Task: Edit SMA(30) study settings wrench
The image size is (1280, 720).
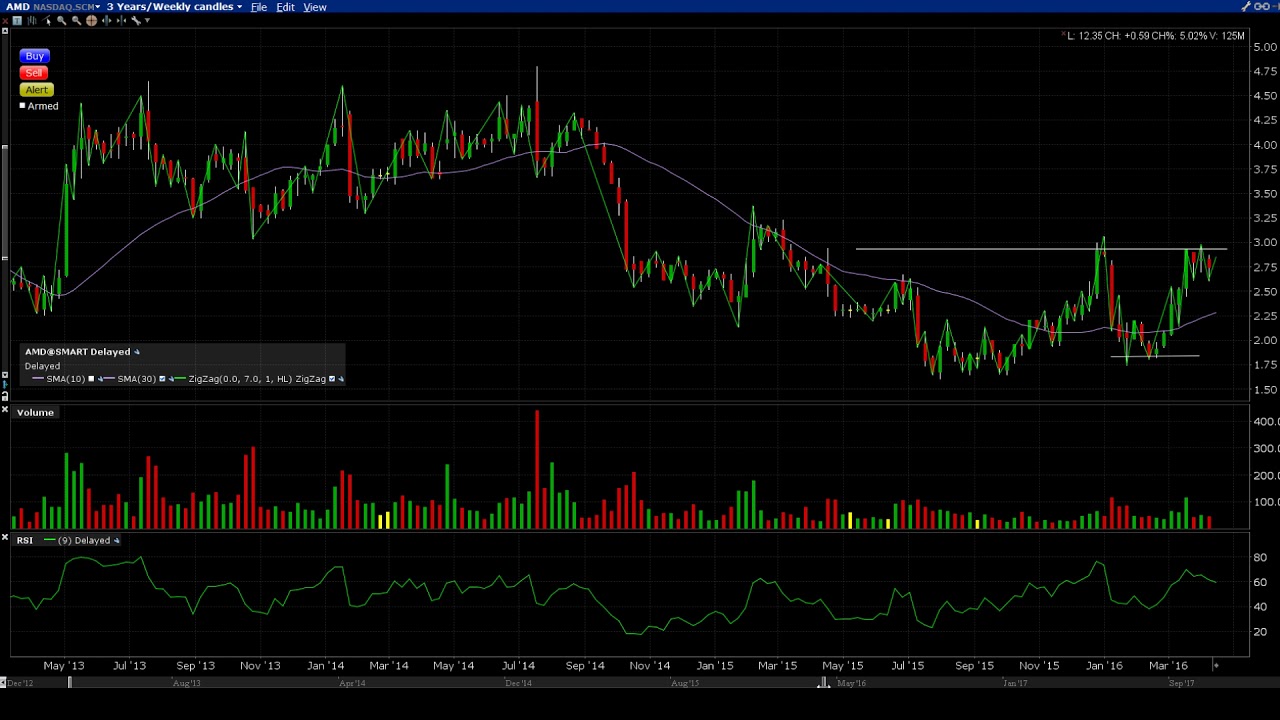Action: [171, 379]
